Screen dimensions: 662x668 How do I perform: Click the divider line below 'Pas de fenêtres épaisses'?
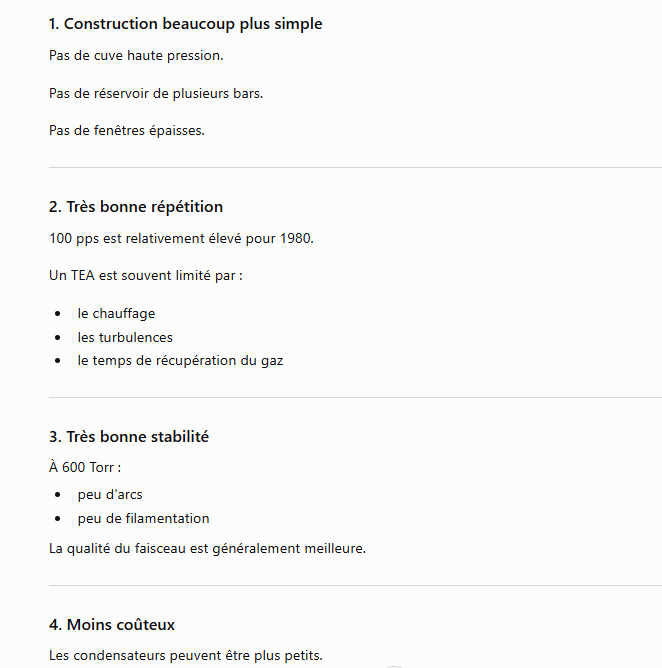355,167
